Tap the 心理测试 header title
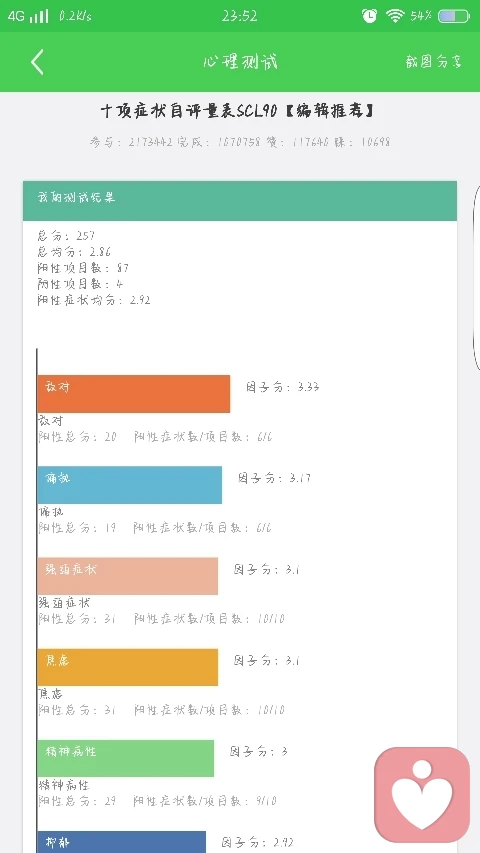Screen dimensions: 480x853 point(240,61)
